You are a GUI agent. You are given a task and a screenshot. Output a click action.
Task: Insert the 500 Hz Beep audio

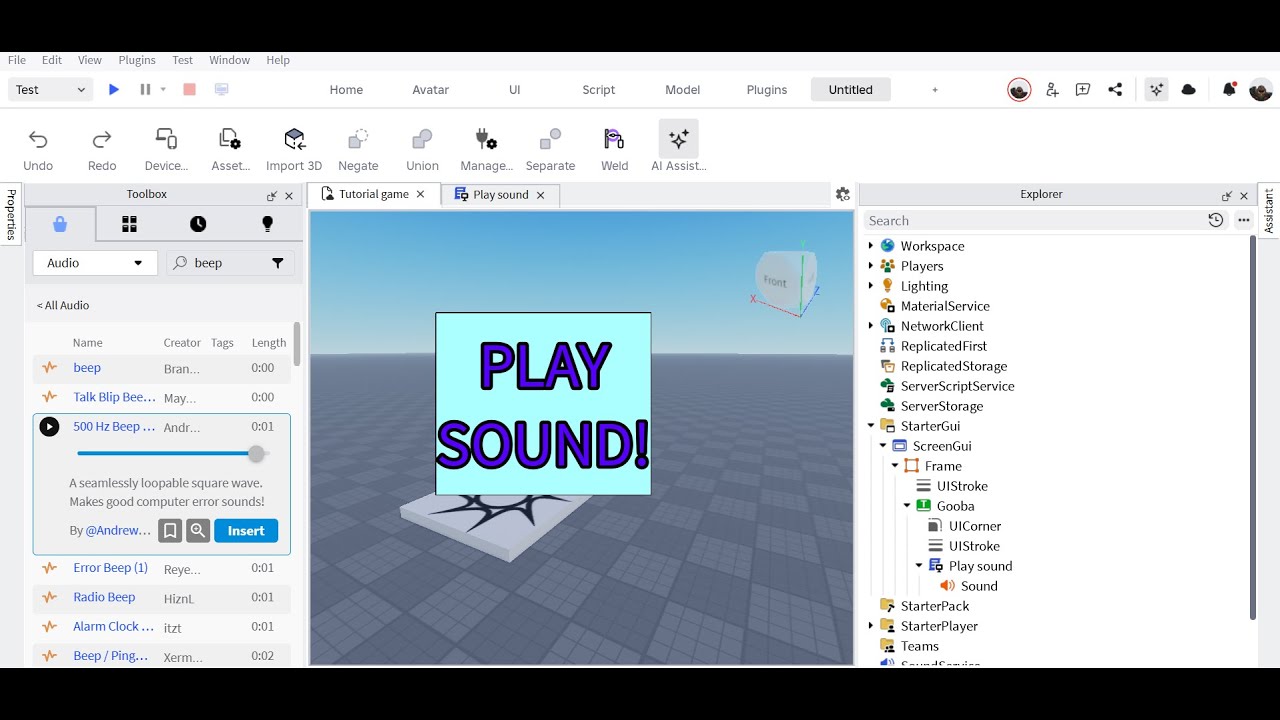coord(246,531)
